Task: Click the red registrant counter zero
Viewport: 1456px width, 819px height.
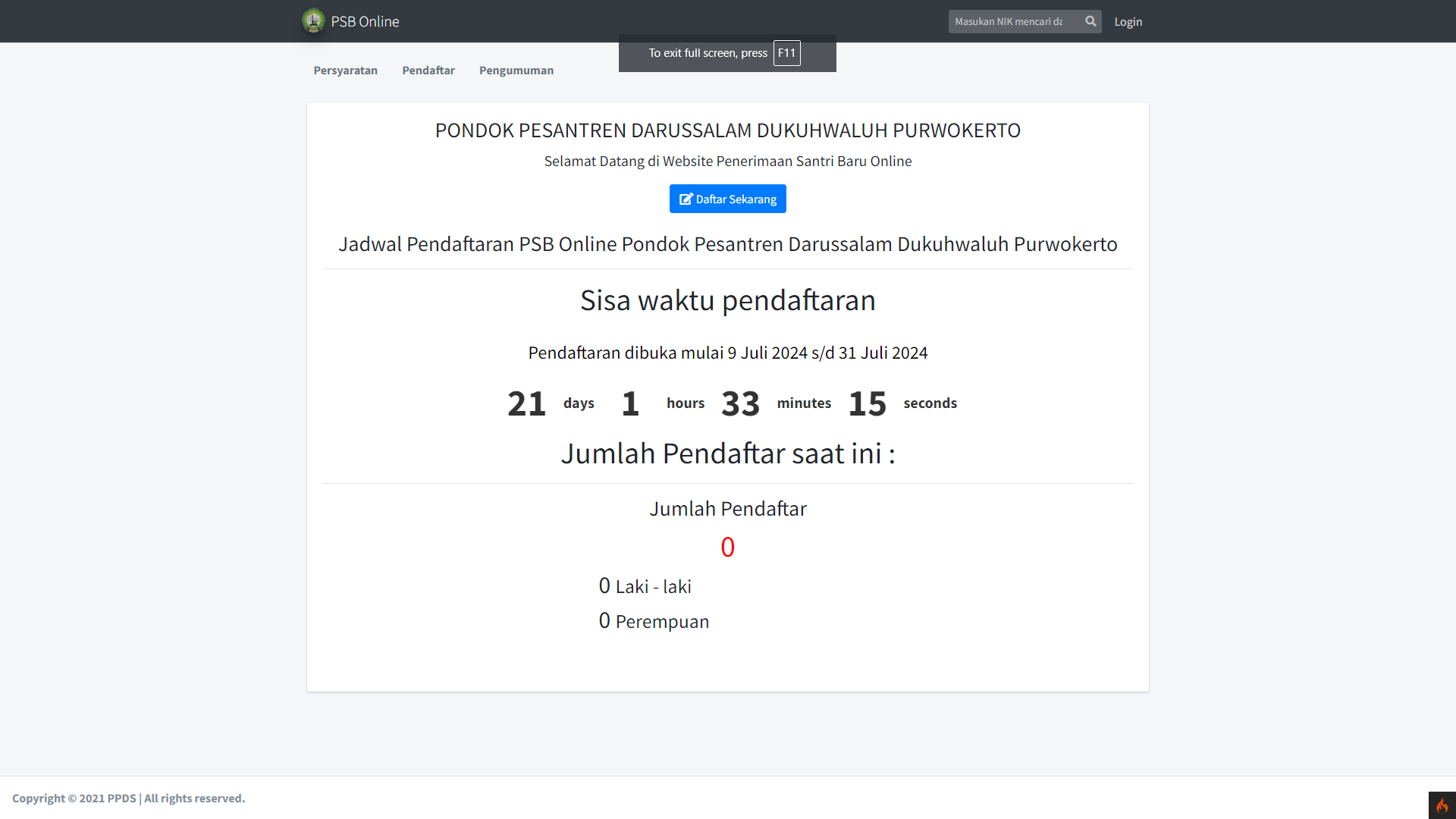Action: [727, 546]
